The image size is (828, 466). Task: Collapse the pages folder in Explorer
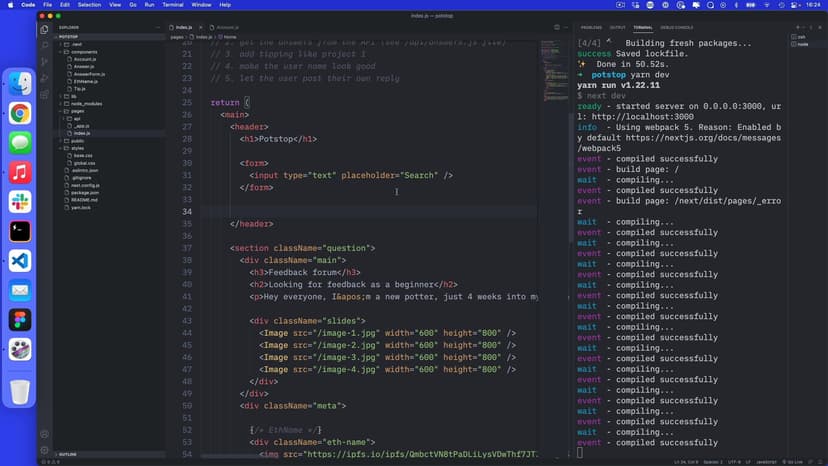pos(76,111)
